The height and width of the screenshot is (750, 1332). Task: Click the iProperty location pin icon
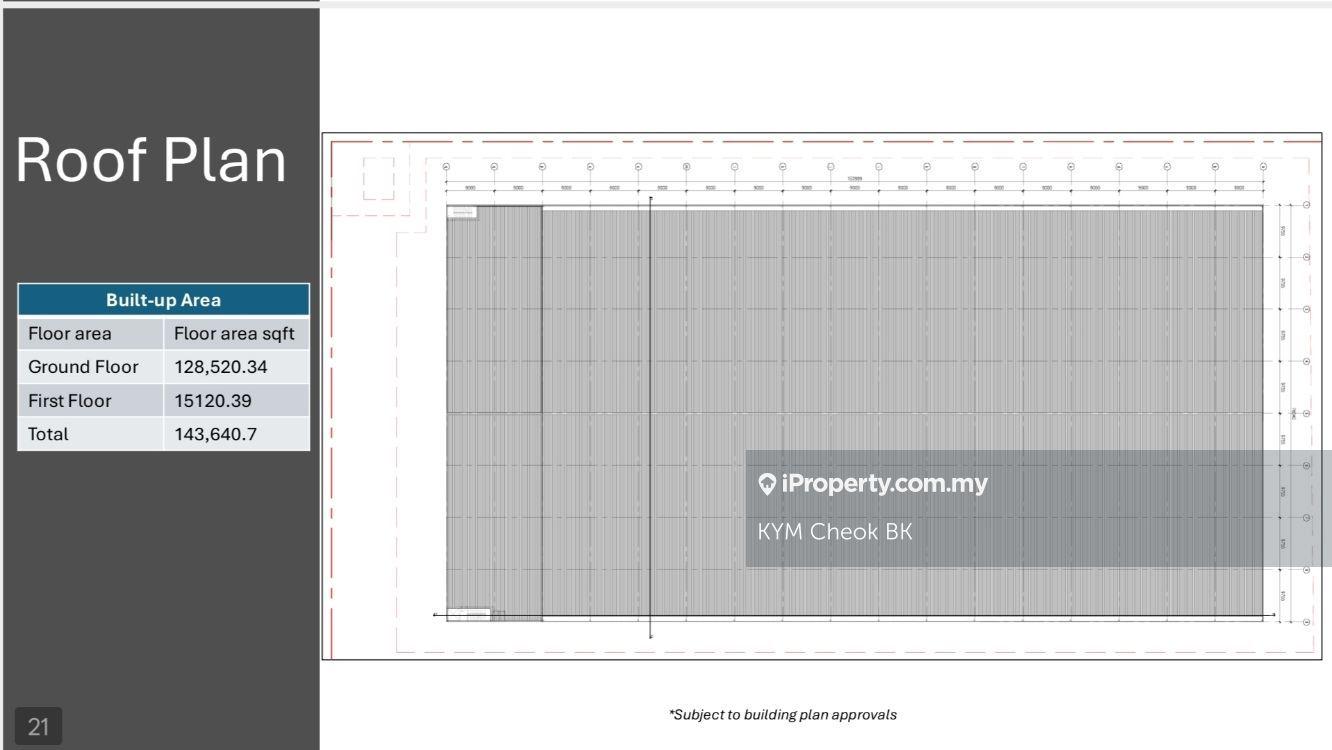tap(767, 485)
